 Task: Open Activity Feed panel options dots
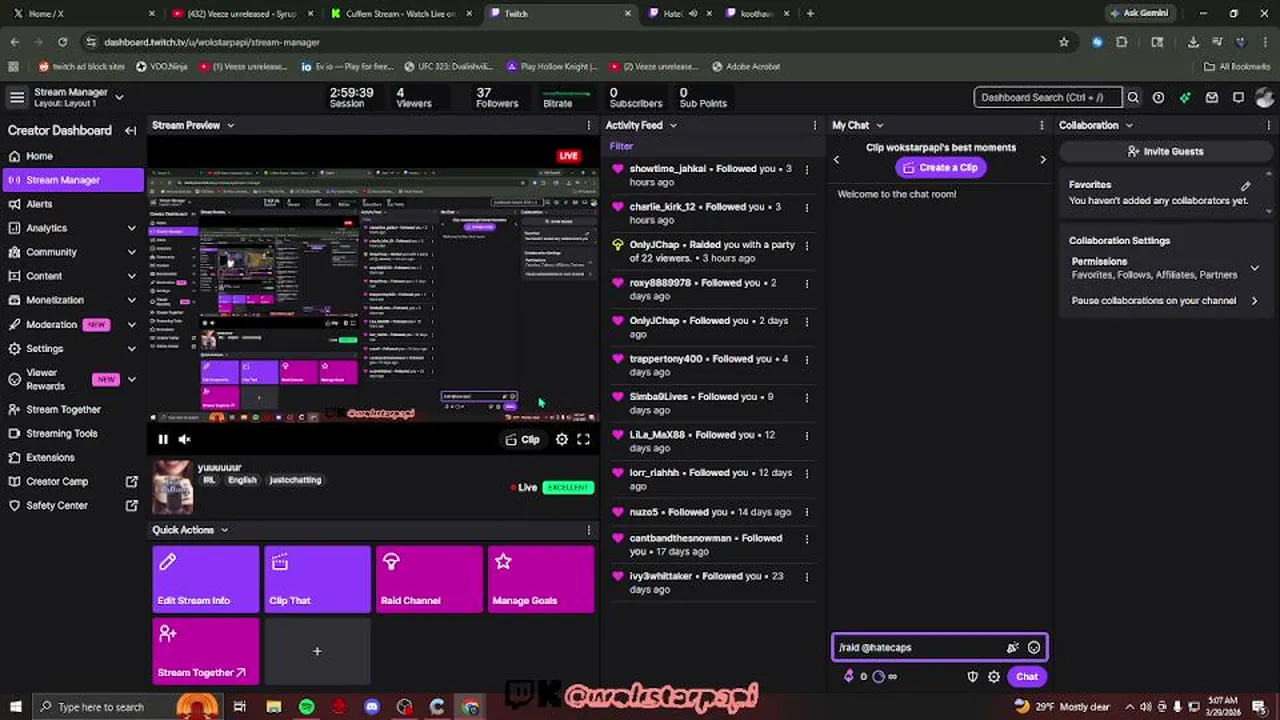click(x=815, y=125)
